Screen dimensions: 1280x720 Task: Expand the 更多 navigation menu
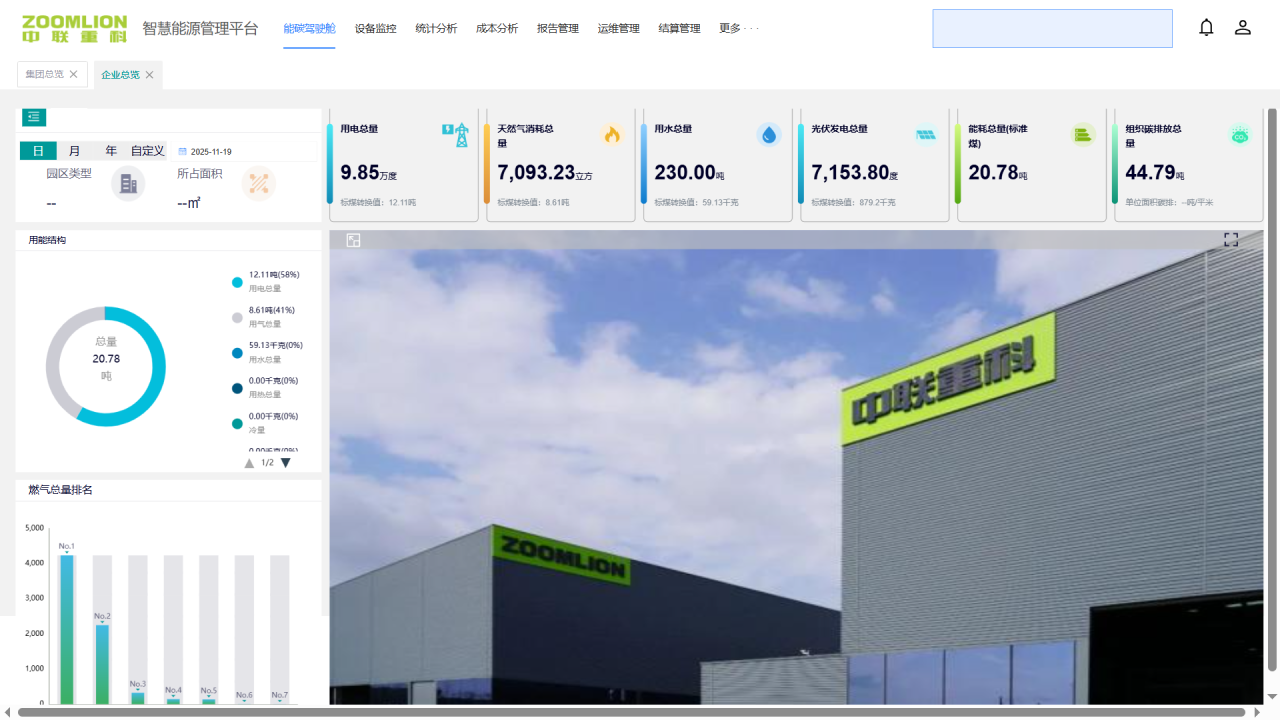tap(738, 29)
